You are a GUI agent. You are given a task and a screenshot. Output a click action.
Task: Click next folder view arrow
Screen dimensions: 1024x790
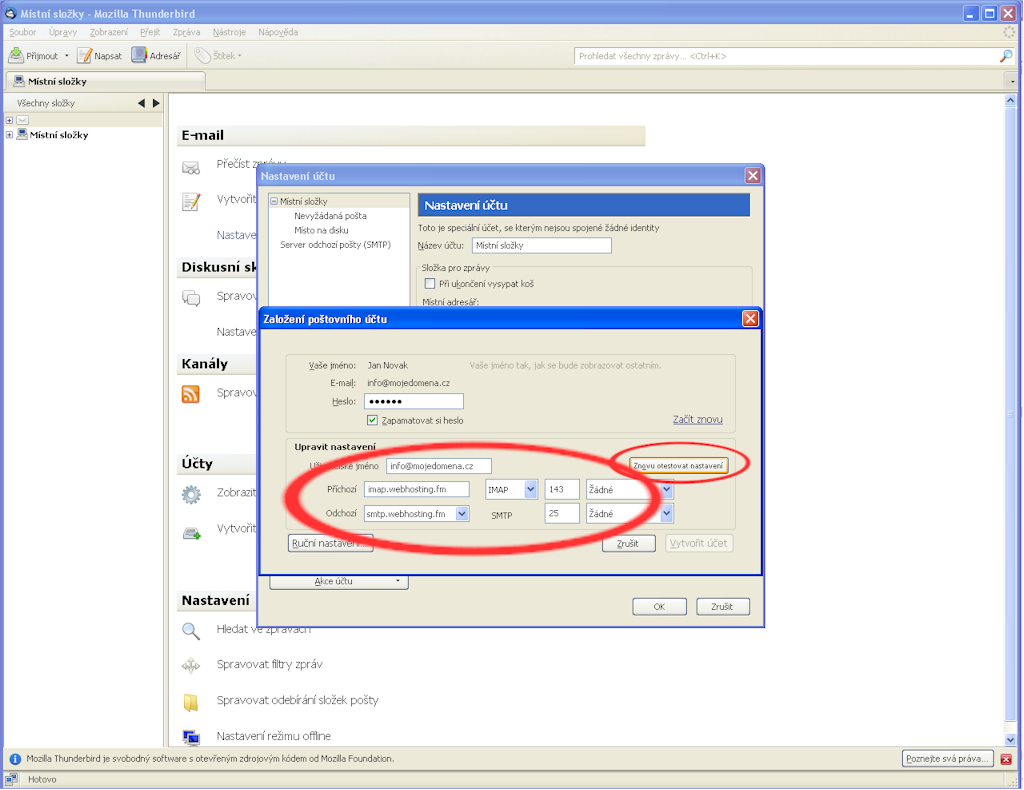point(156,103)
